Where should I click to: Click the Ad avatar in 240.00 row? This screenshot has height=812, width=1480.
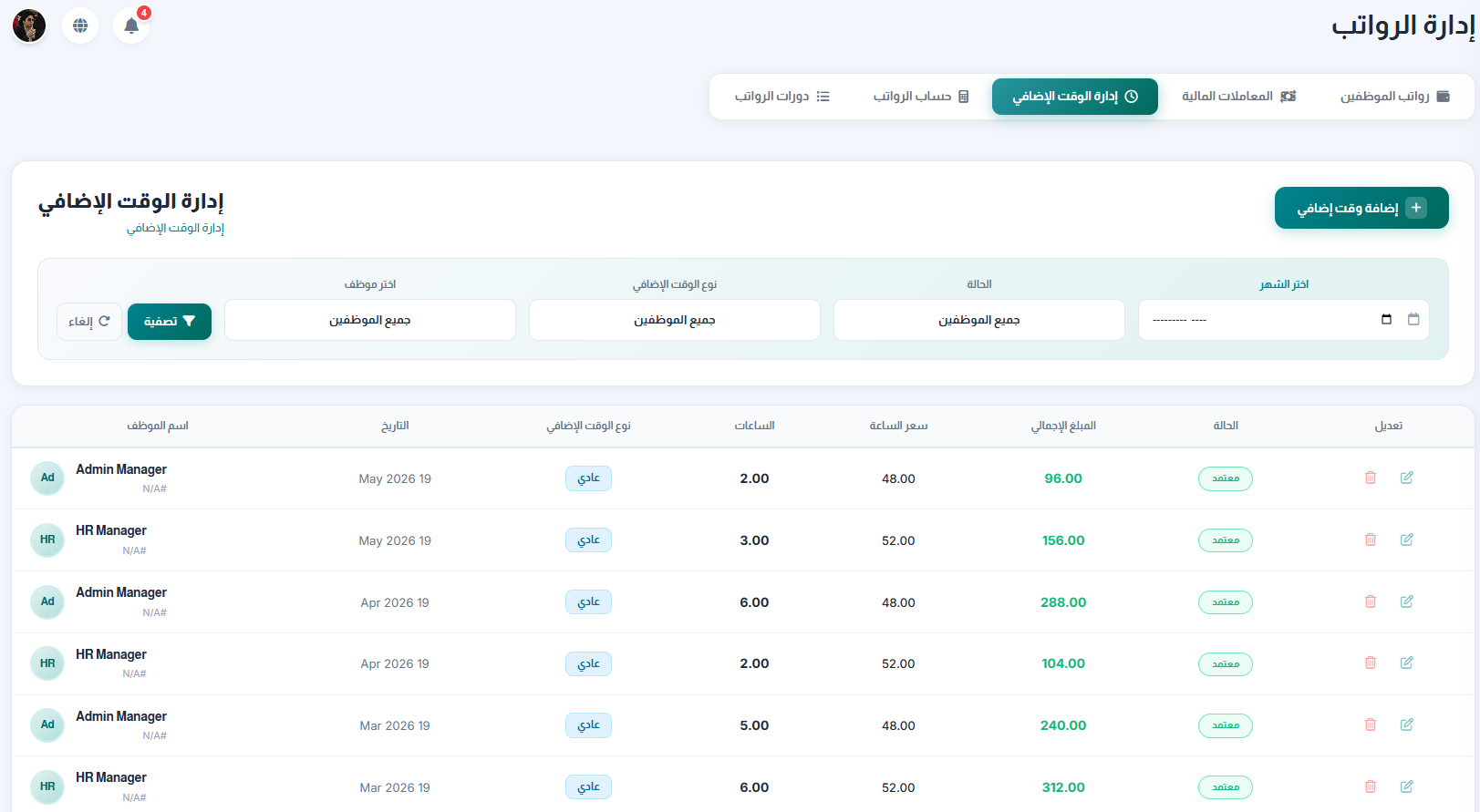click(x=47, y=725)
